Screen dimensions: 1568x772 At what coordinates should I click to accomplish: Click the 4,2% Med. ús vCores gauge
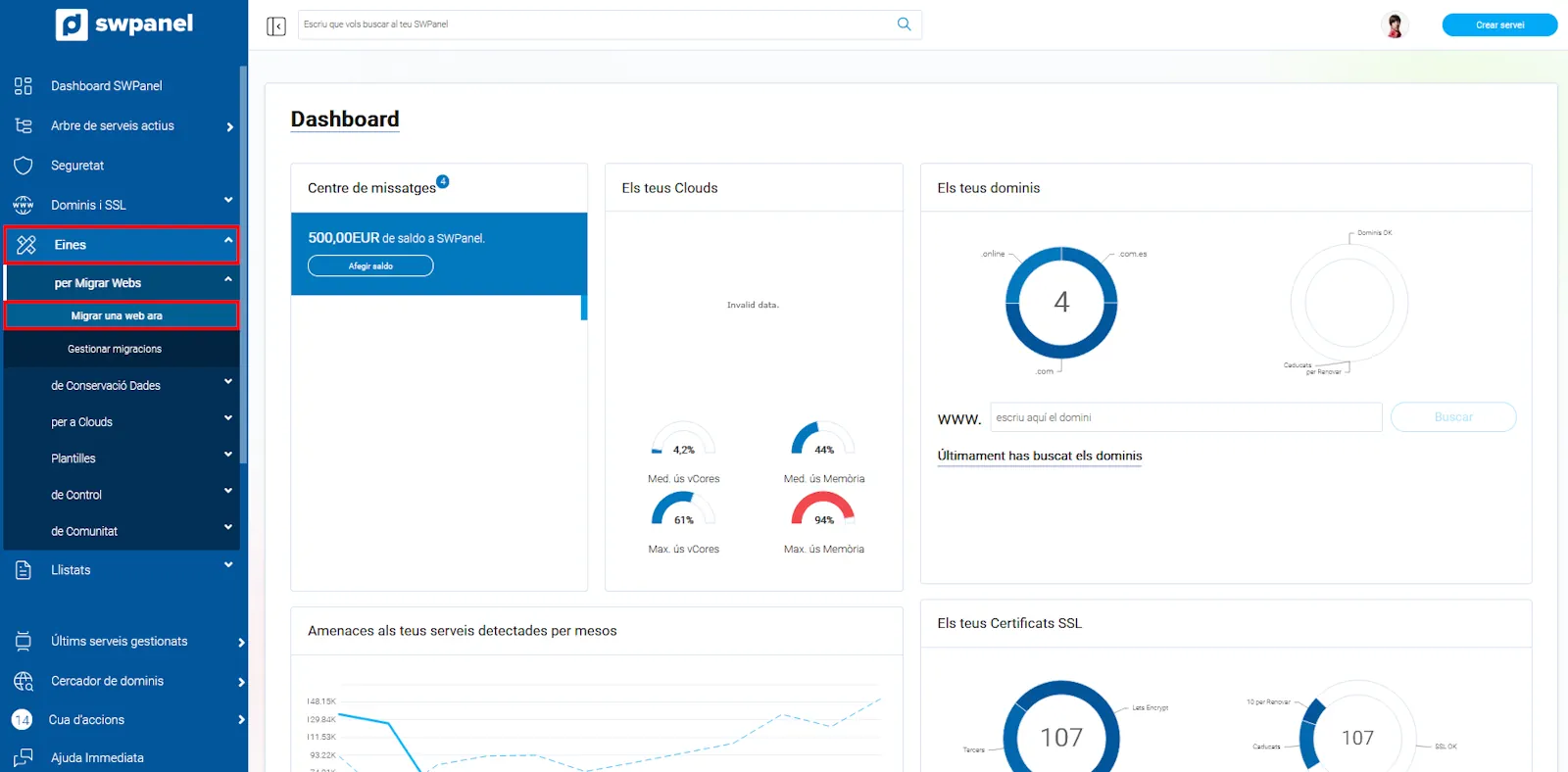(683, 439)
